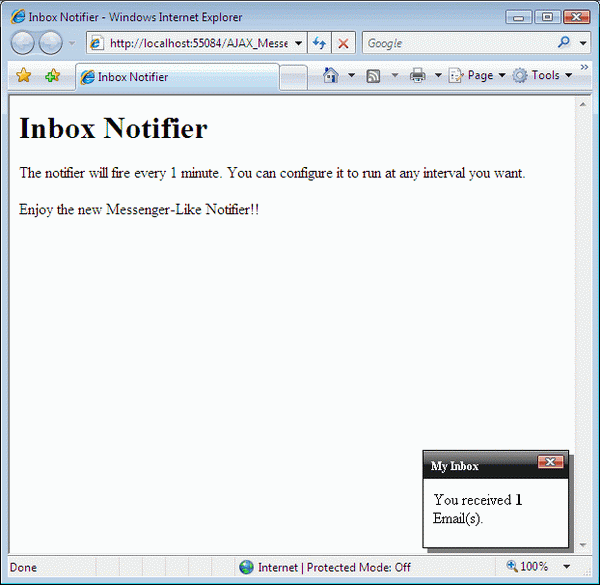Click the scrollbar down arrow
The image size is (600, 585).
[x=583, y=545]
